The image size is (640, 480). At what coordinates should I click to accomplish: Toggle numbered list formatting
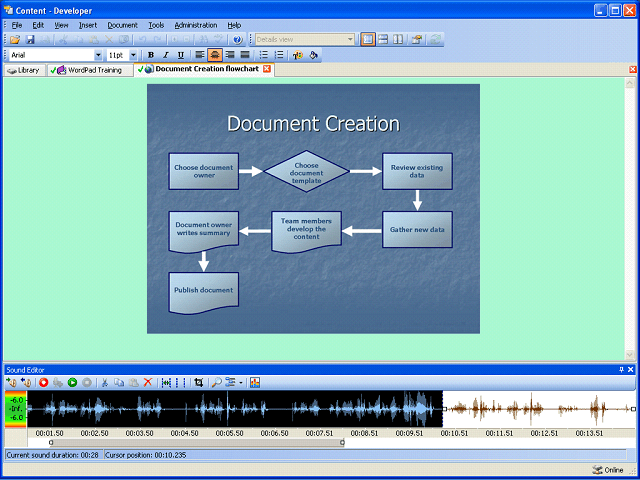pyautogui.click(x=279, y=55)
